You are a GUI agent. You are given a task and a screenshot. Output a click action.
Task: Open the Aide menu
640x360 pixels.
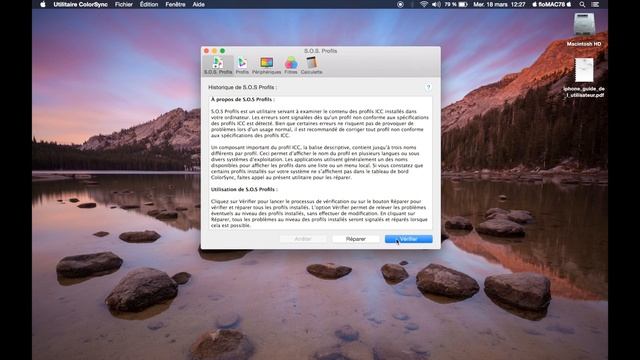click(x=198, y=4)
